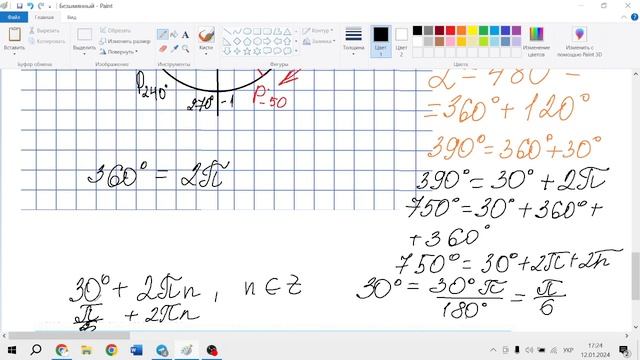Open File Explorer from the taskbar
This screenshot has width=640, height=360.
point(87,350)
